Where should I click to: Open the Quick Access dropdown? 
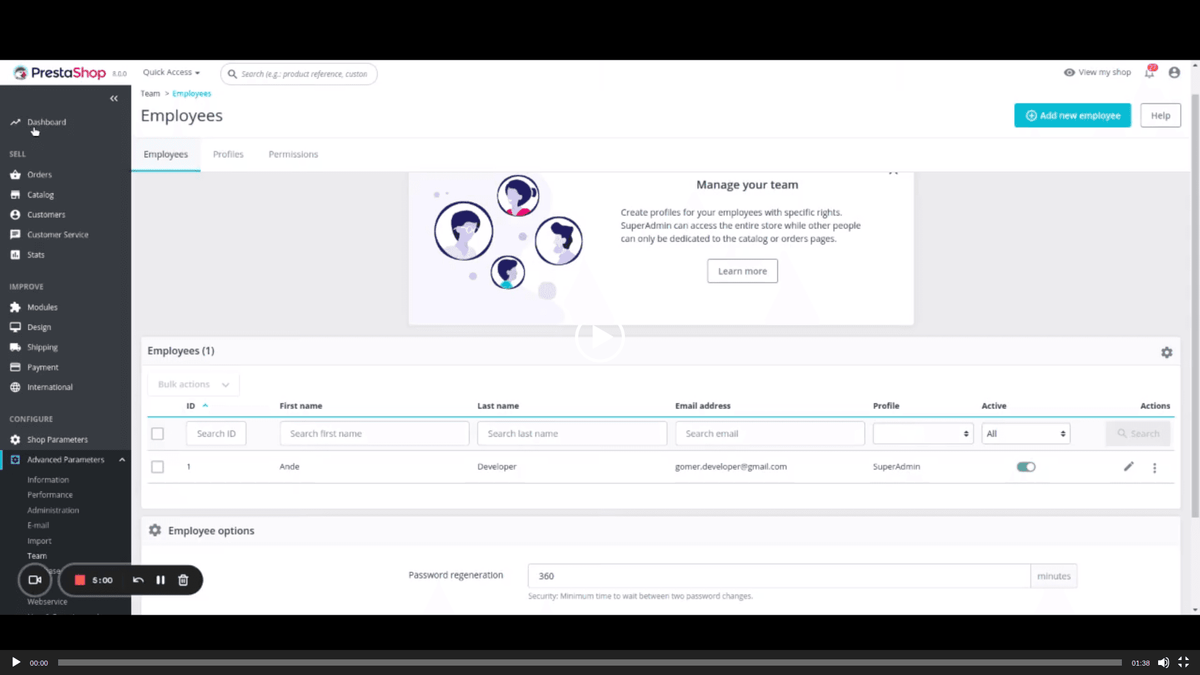[170, 72]
